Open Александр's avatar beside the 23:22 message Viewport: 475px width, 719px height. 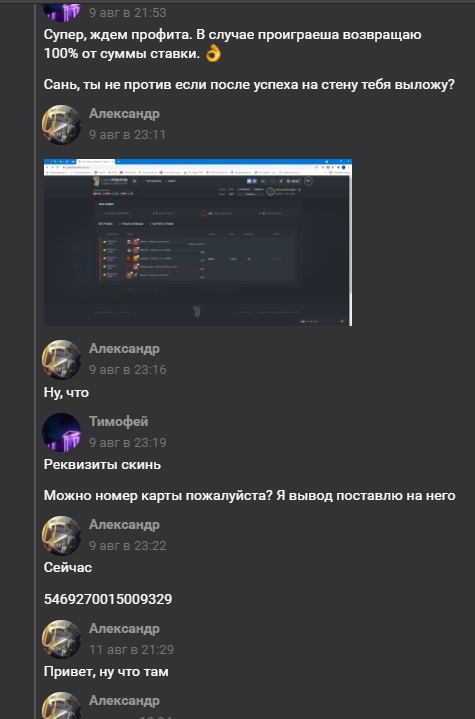tap(61, 535)
